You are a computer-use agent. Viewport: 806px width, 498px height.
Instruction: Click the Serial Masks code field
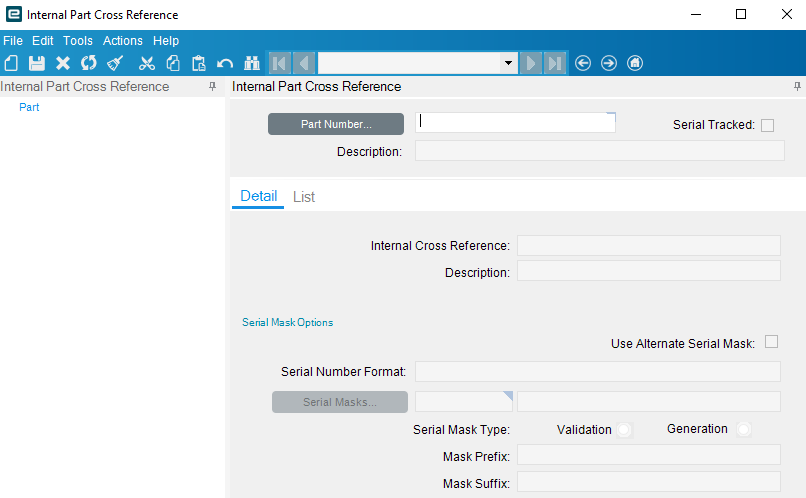tap(464, 401)
